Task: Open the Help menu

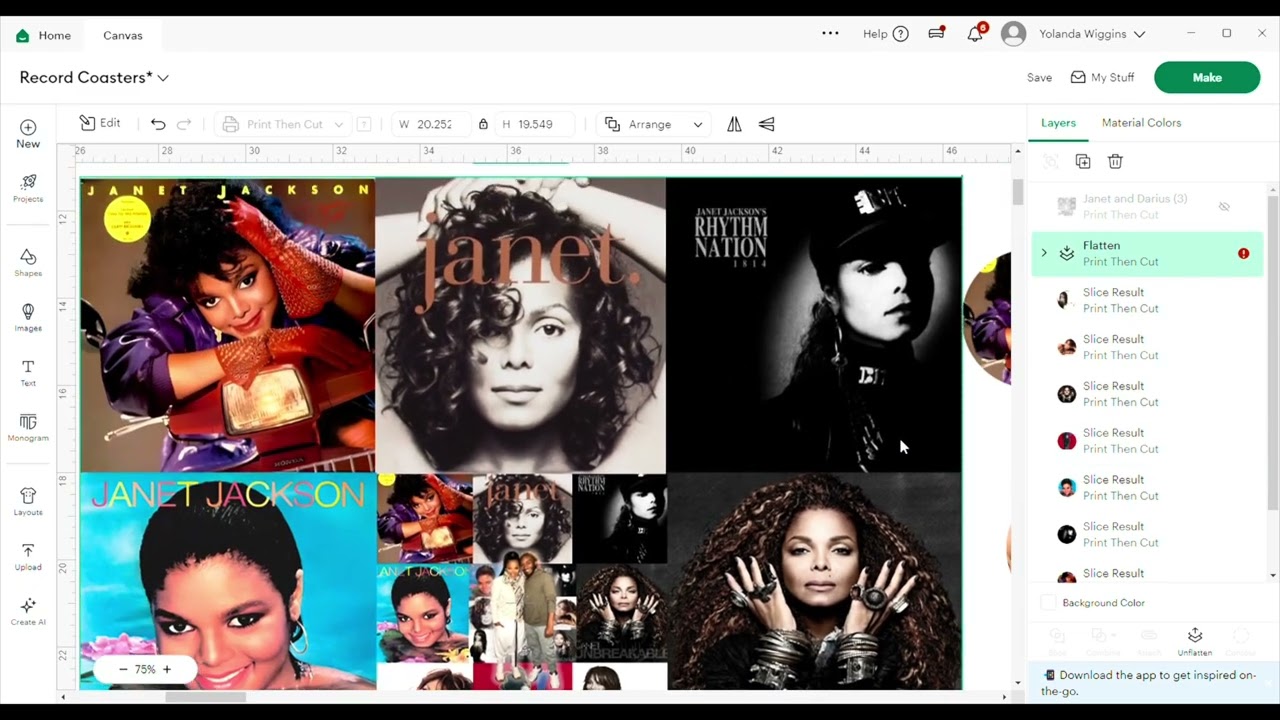Action: click(885, 34)
